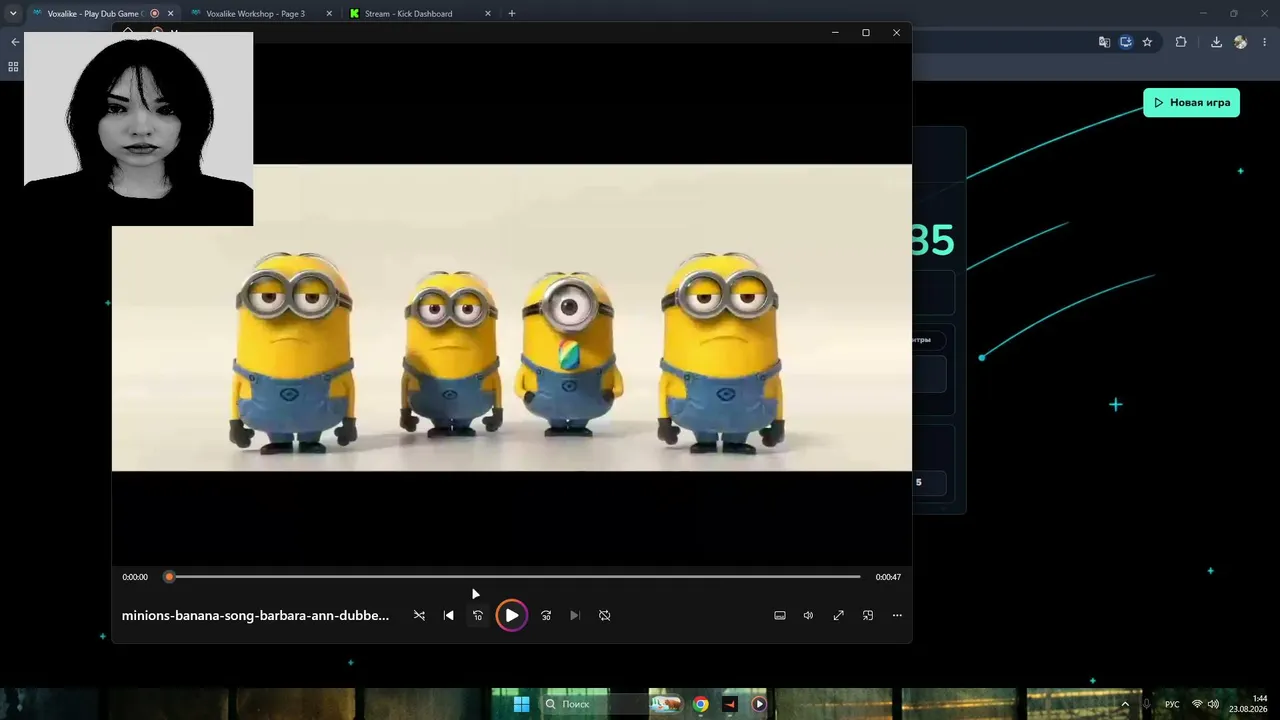Close the Voxalike Workshop Page 3 tab

click(329, 14)
